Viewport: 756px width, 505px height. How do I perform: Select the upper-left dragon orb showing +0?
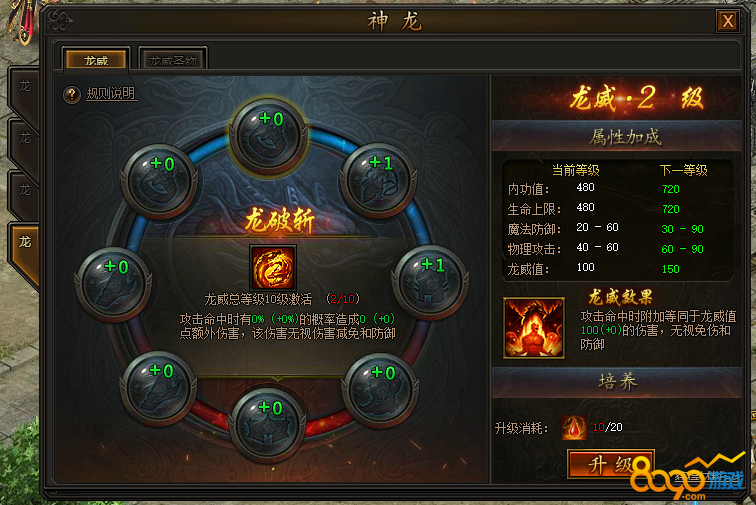[159, 181]
